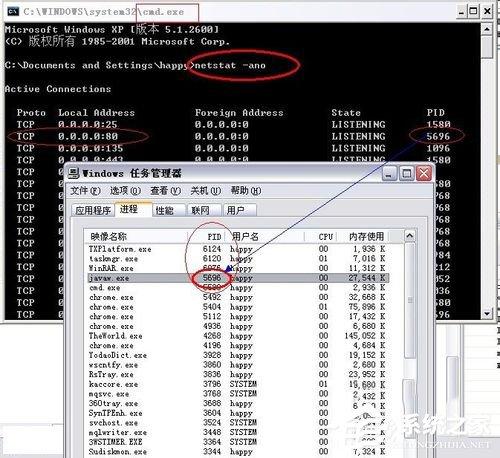Sort processes by CPU column header
The width and height of the screenshot is (500, 458).
[x=321, y=237]
